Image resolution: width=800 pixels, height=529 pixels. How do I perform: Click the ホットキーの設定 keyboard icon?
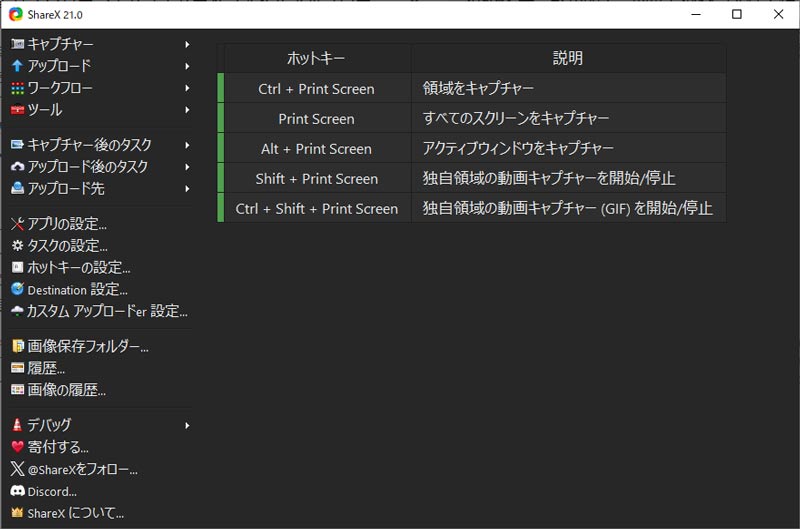pyautogui.click(x=17, y=267)
